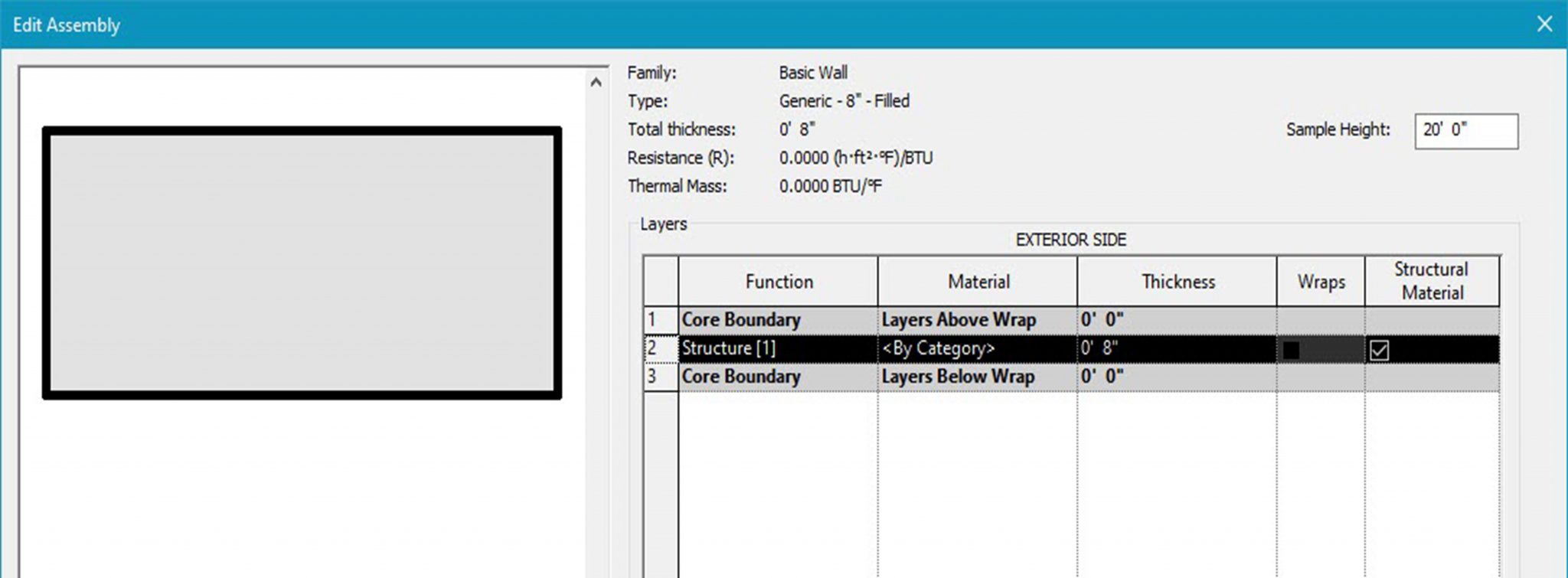Click the Structural Material column header
This screenshot has height=578, width=1568.
[1432, 281]
